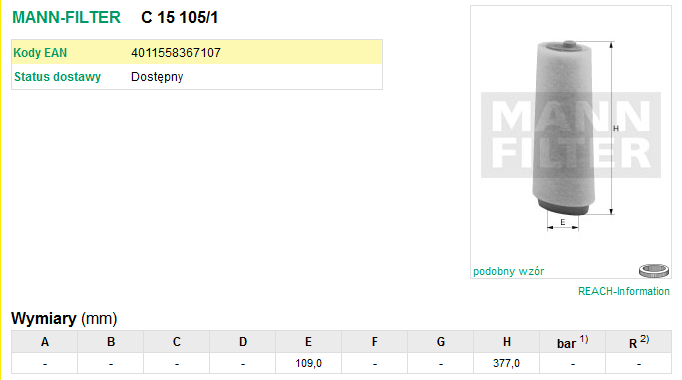The width and height of the screenshot is (682, 380).
Task: Click the EAN code 4011558367107
Action: 176,53
